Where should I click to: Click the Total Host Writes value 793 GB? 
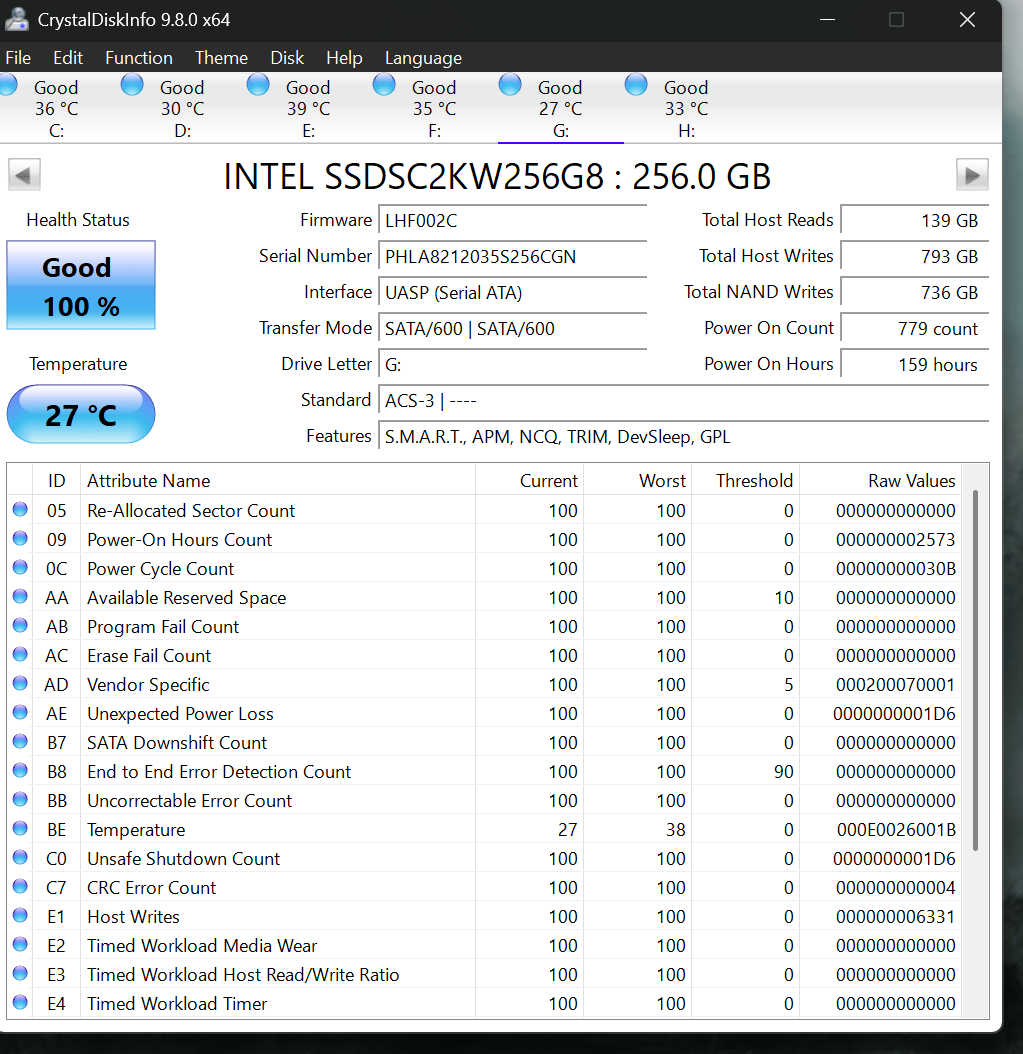915,257
